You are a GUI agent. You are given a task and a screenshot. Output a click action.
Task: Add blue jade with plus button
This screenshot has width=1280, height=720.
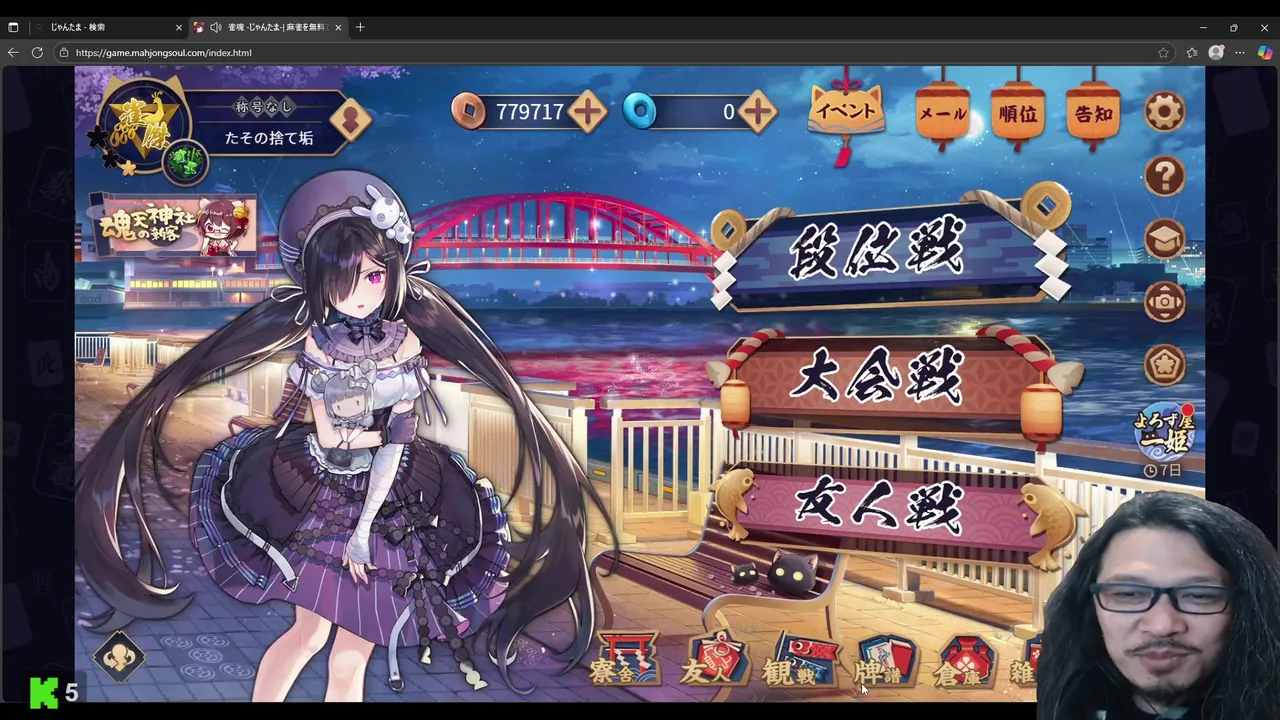click(x=758, y=112)
